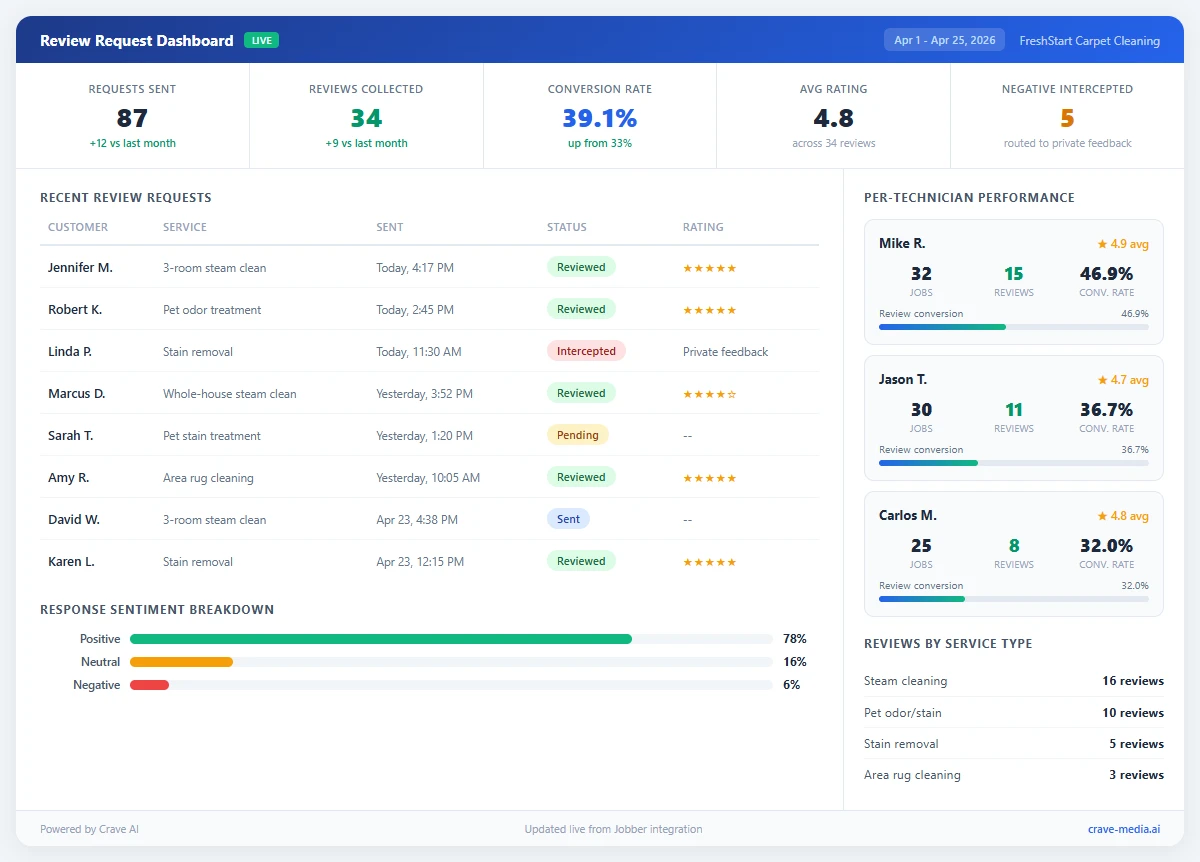Toggle the LIVE indicator badge
The image size is (1200, 862).
click(x=261, y=41)
